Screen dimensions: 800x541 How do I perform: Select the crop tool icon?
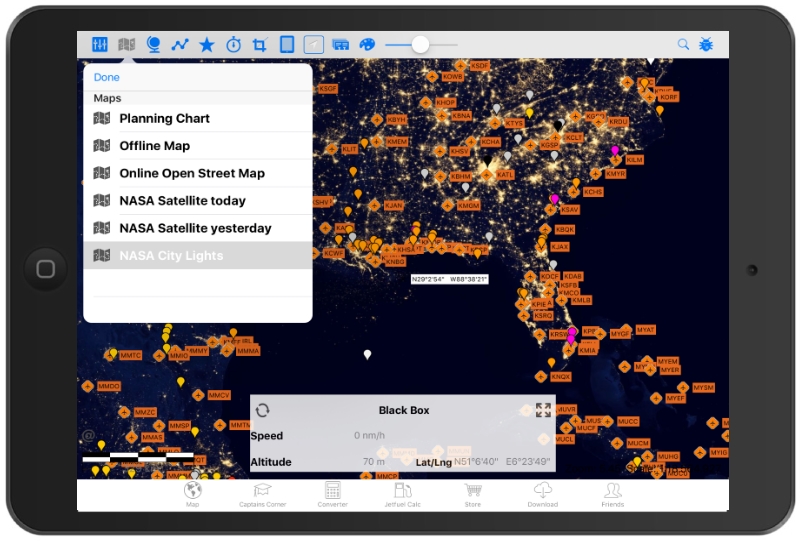tap(260, 45)
